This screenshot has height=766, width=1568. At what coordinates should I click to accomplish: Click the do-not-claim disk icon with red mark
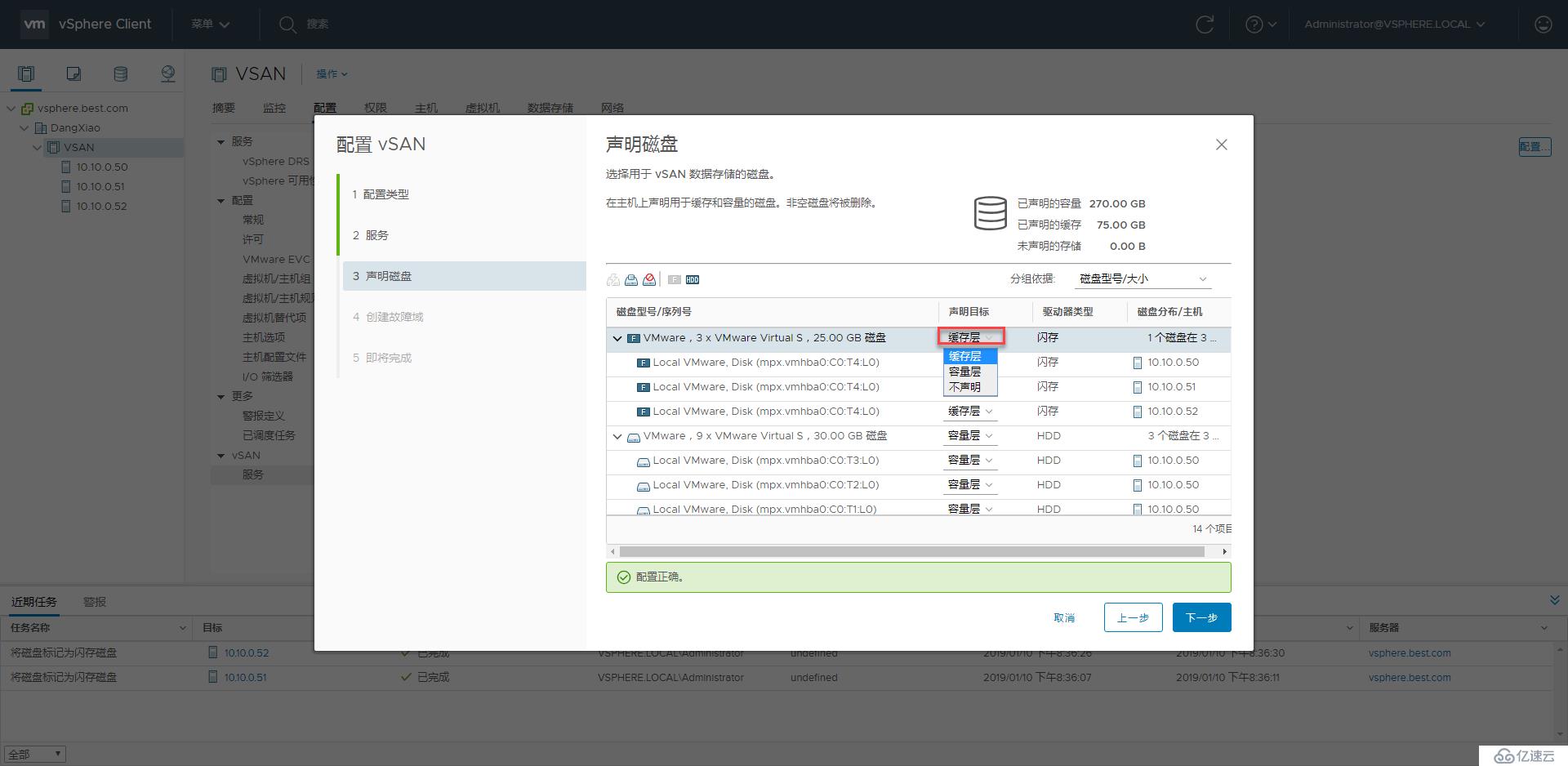[x=649, y=280]
